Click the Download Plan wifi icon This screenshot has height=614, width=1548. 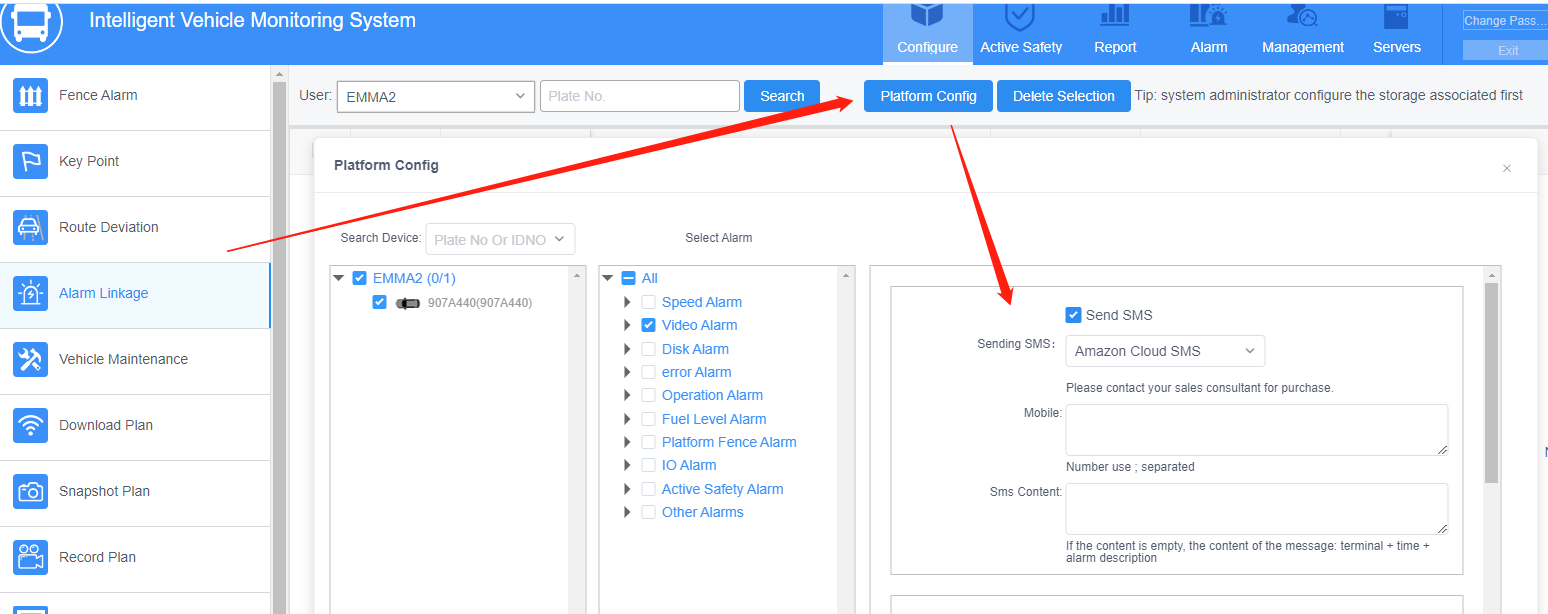(30, 426)
